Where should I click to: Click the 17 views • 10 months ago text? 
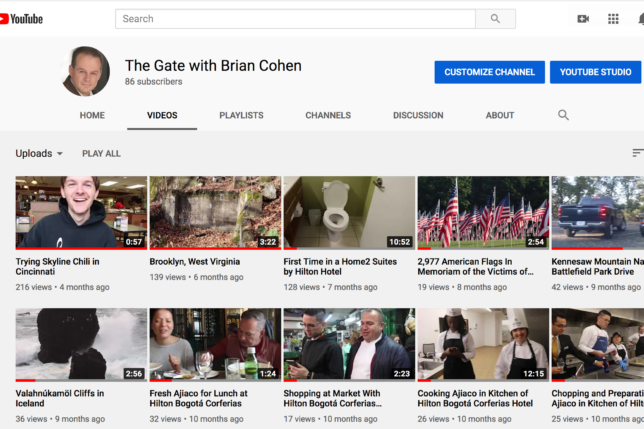click(330, 419)
